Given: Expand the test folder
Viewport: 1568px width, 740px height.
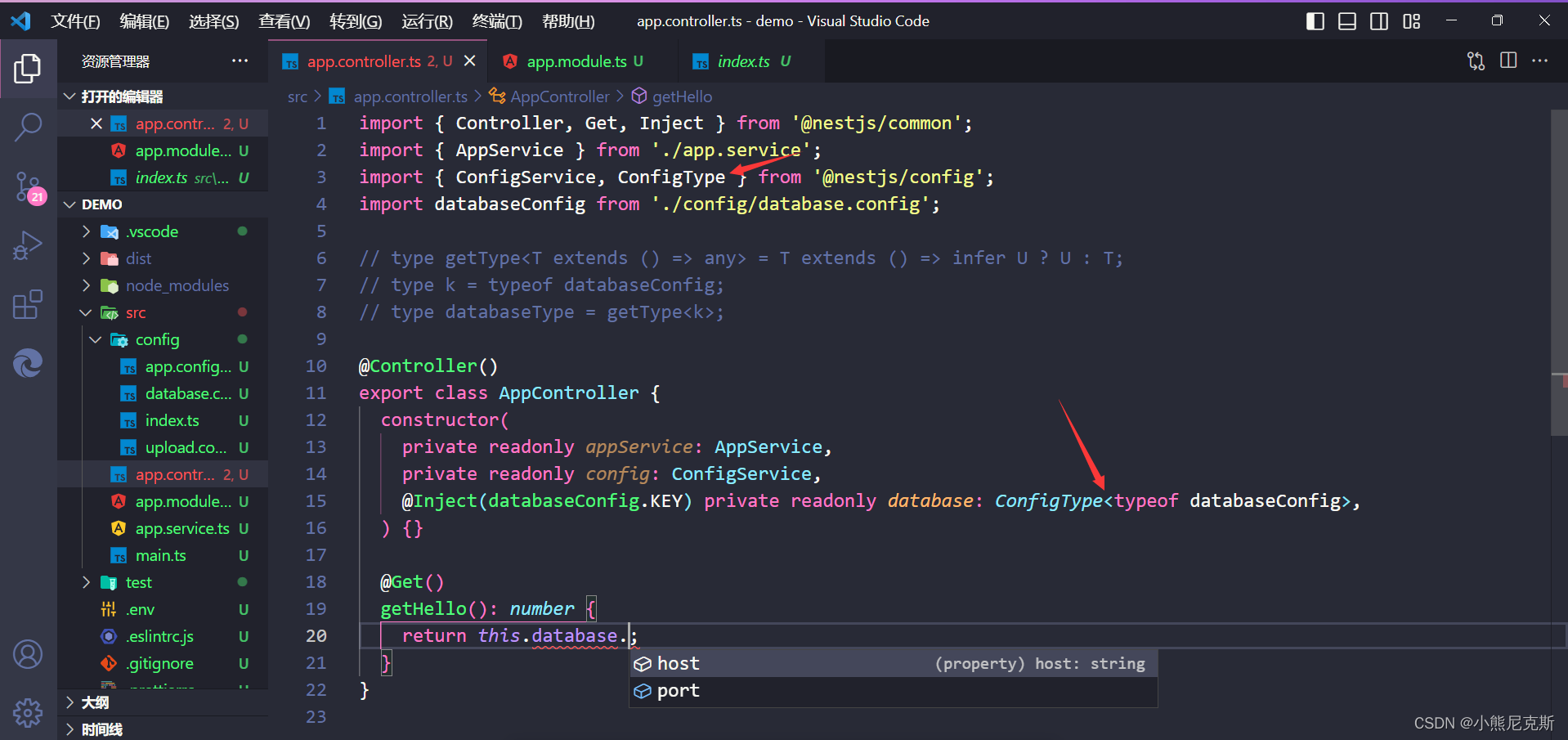Looking at the screenshot, I should pos(163,582).
